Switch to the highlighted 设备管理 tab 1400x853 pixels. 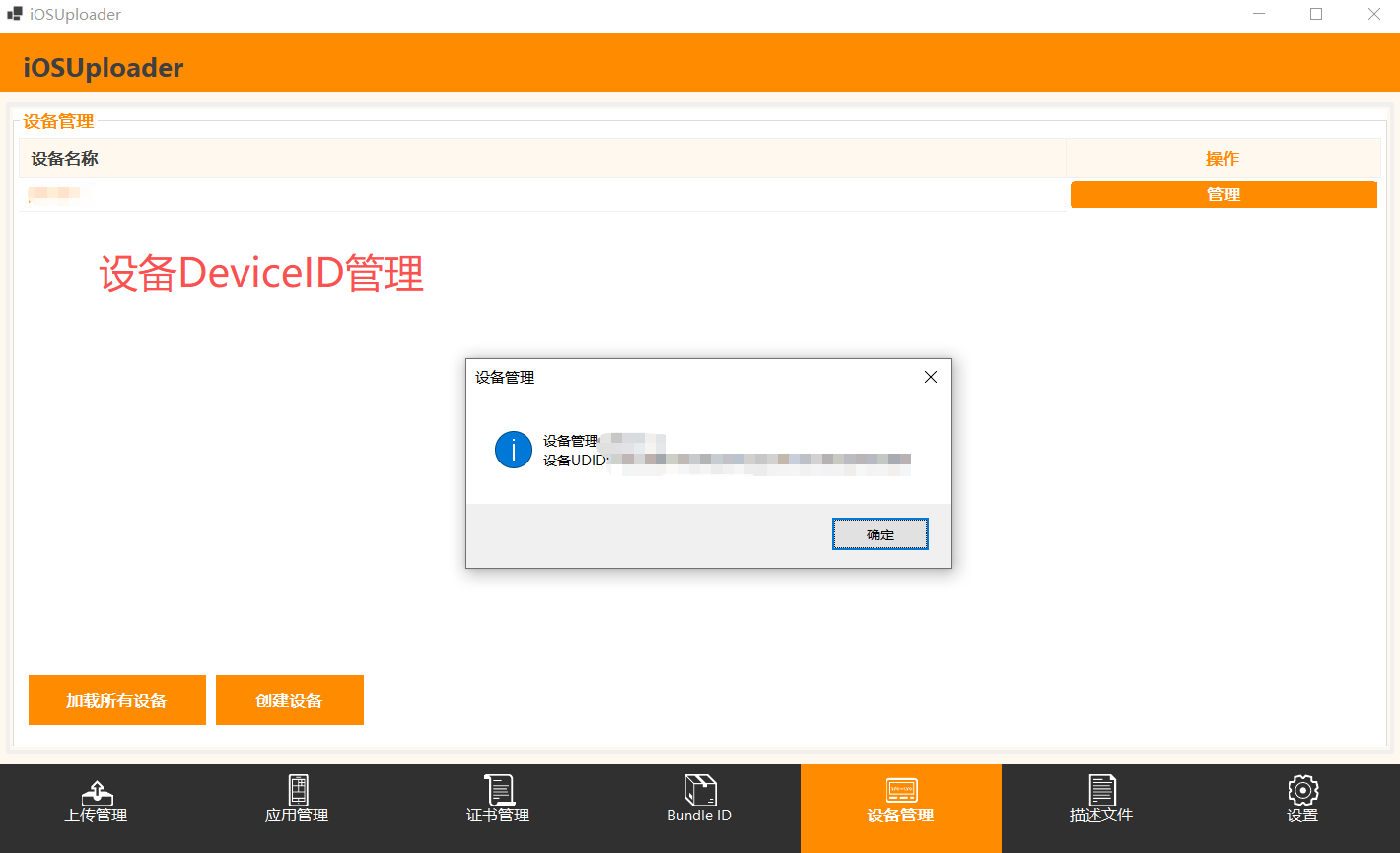tap(900, 801)
